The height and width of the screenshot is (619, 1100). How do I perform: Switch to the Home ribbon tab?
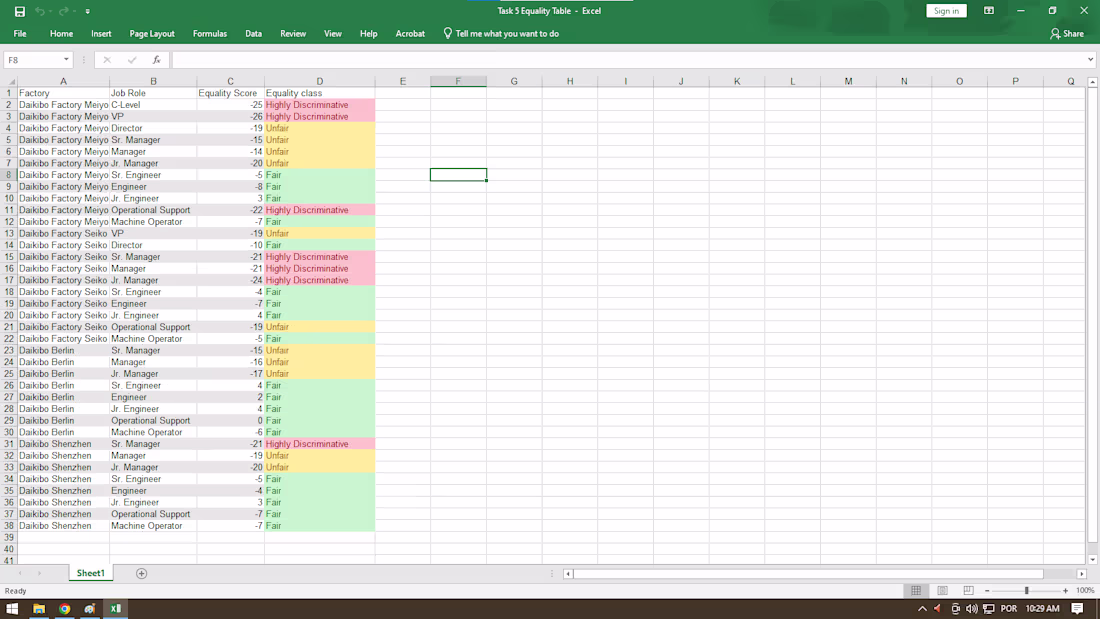[x=61, y=34]
